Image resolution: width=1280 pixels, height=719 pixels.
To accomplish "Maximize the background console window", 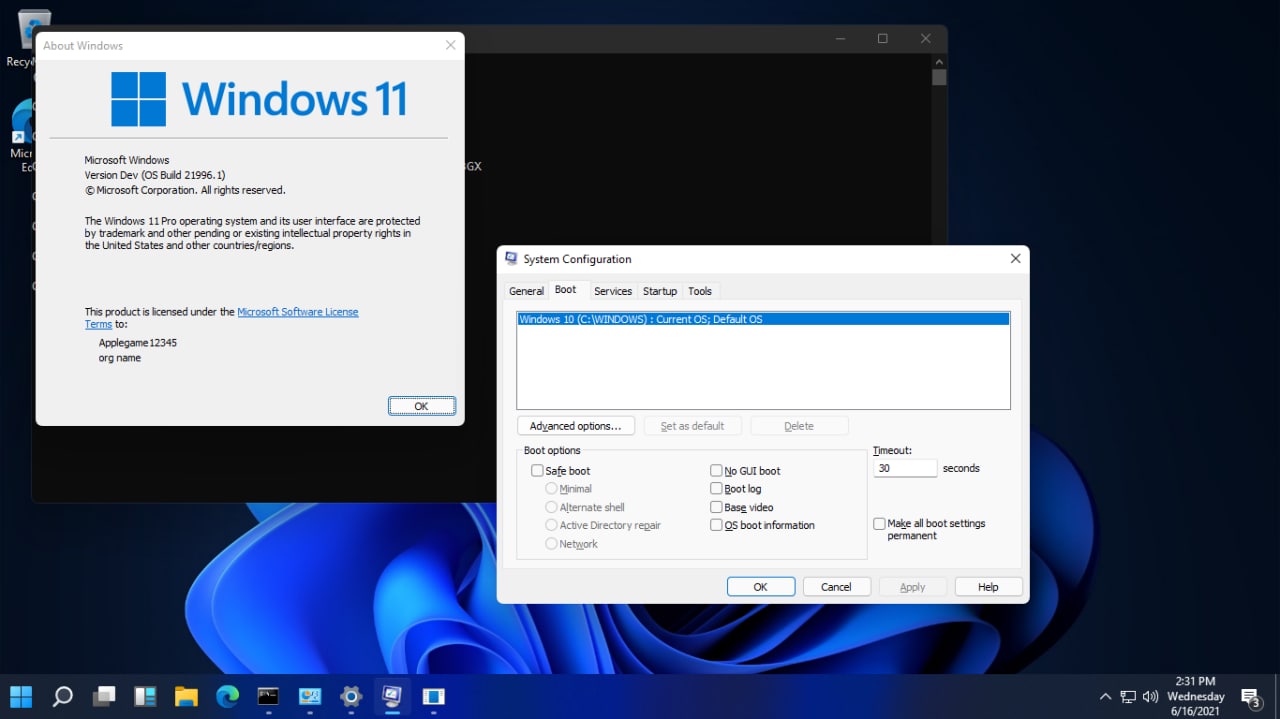I will tap(882, 38).
